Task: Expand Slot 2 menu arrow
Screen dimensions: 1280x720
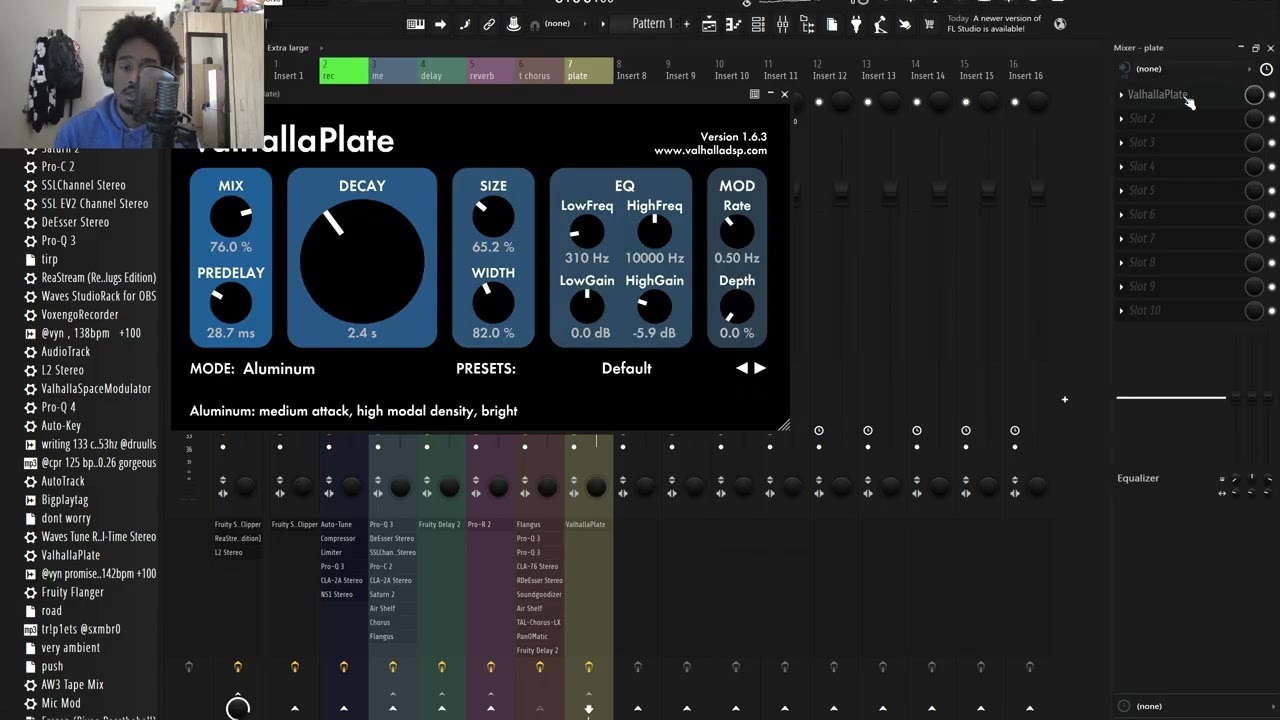Action: 1121,119
